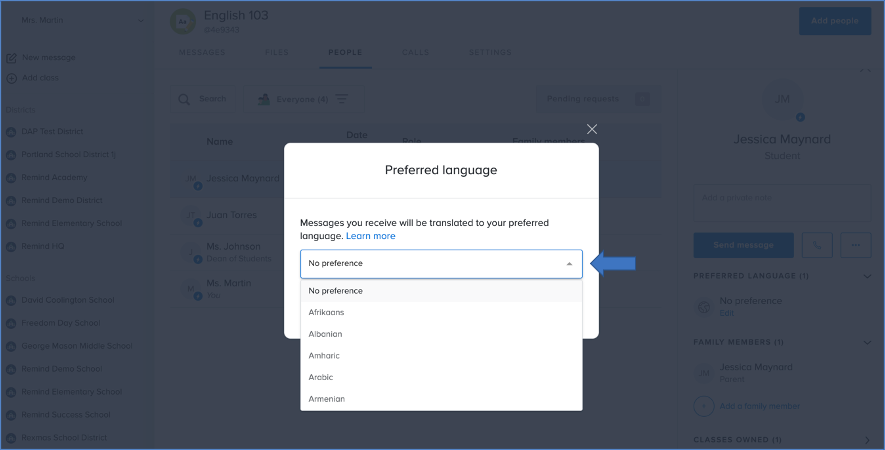Click the Send message button
This screenshot has height=450, width=885.
743,245
